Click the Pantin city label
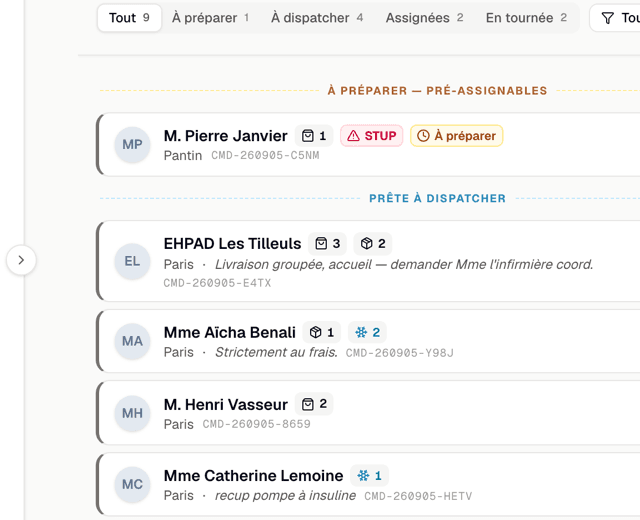Viewport: 640px width, 520px height. tap(183, 156)
